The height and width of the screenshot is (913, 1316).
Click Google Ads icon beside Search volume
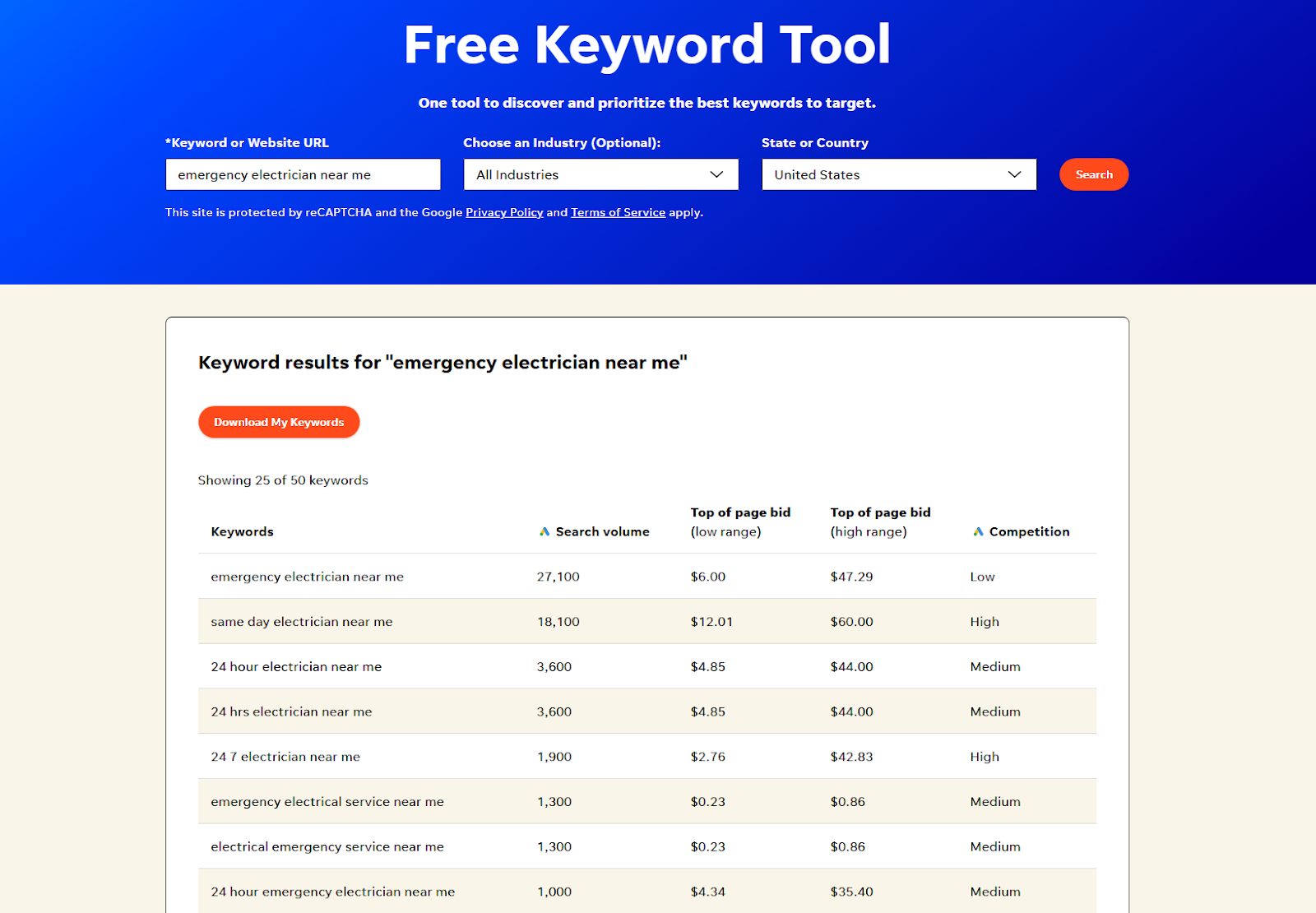click(x=544, y=532)
